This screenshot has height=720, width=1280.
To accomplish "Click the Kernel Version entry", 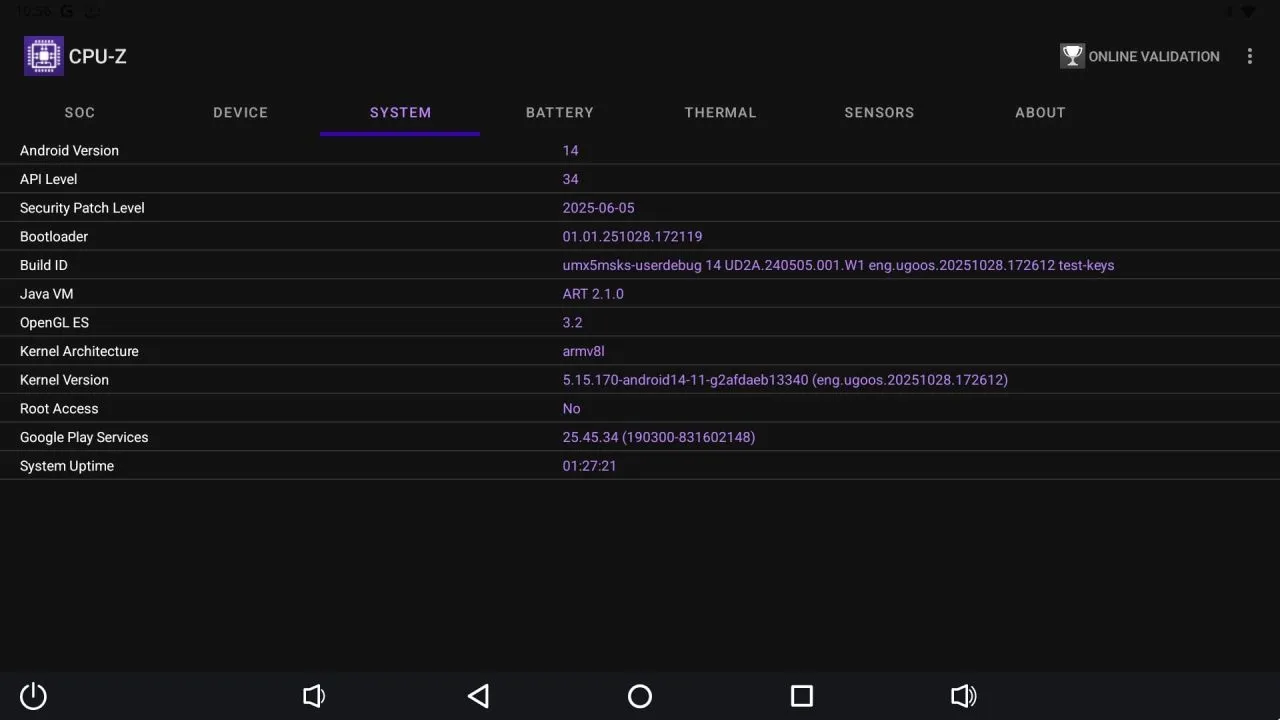I will tap(640, 380).
